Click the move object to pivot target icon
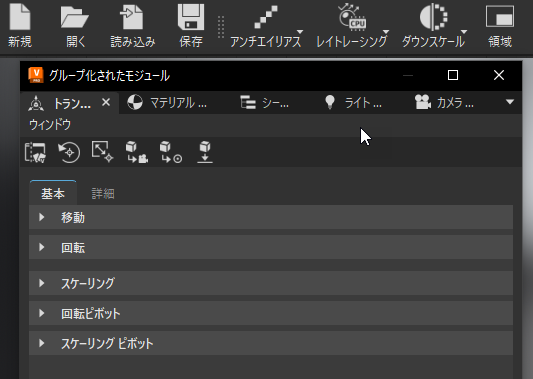Screen dimensions: 533x379 click(x=171, y=152)
